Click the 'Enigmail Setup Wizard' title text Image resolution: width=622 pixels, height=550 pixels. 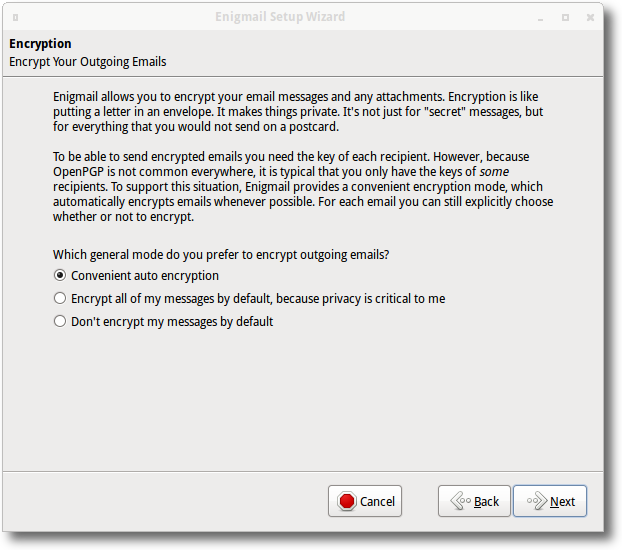click(280, 17)
